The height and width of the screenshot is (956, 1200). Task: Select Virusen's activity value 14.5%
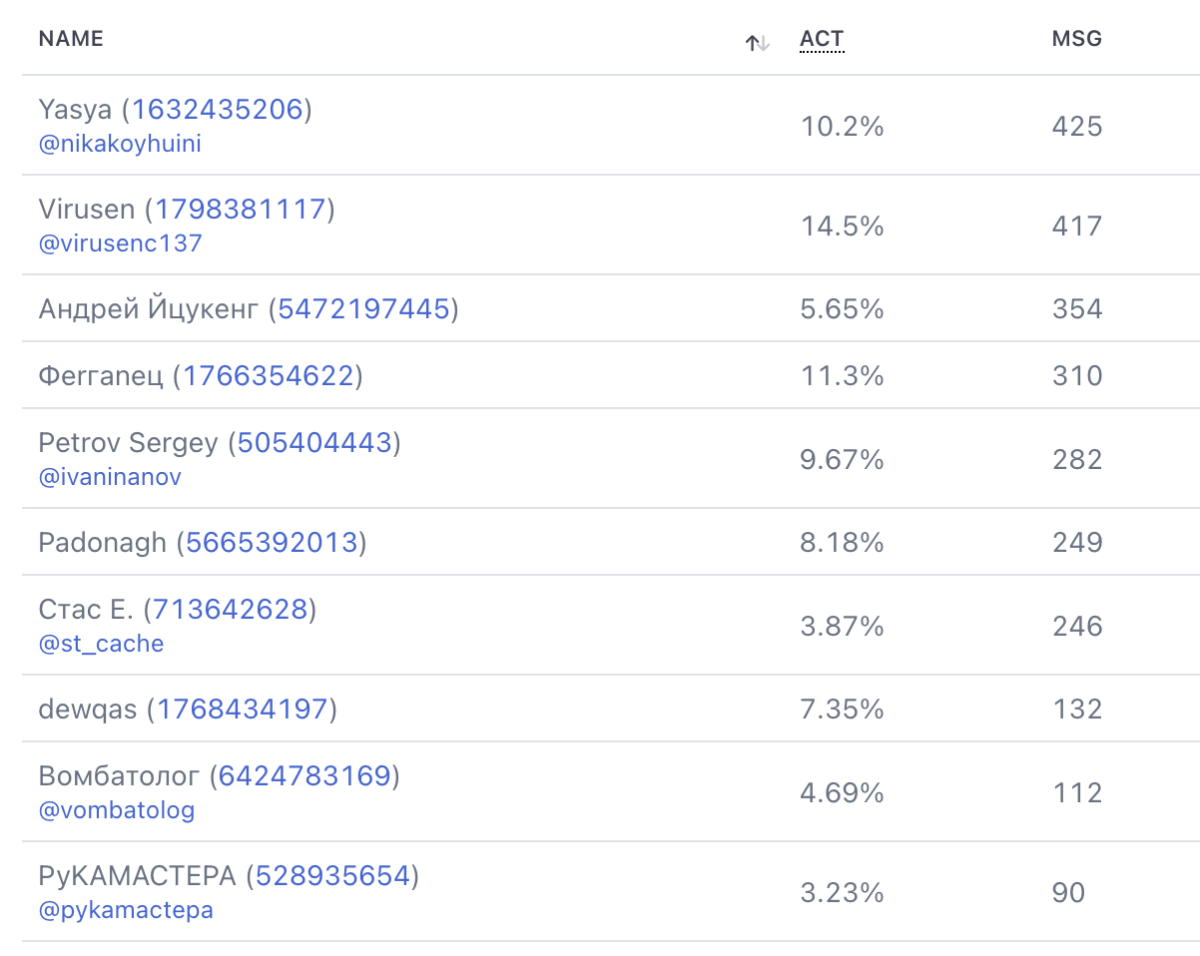(842, 226)
